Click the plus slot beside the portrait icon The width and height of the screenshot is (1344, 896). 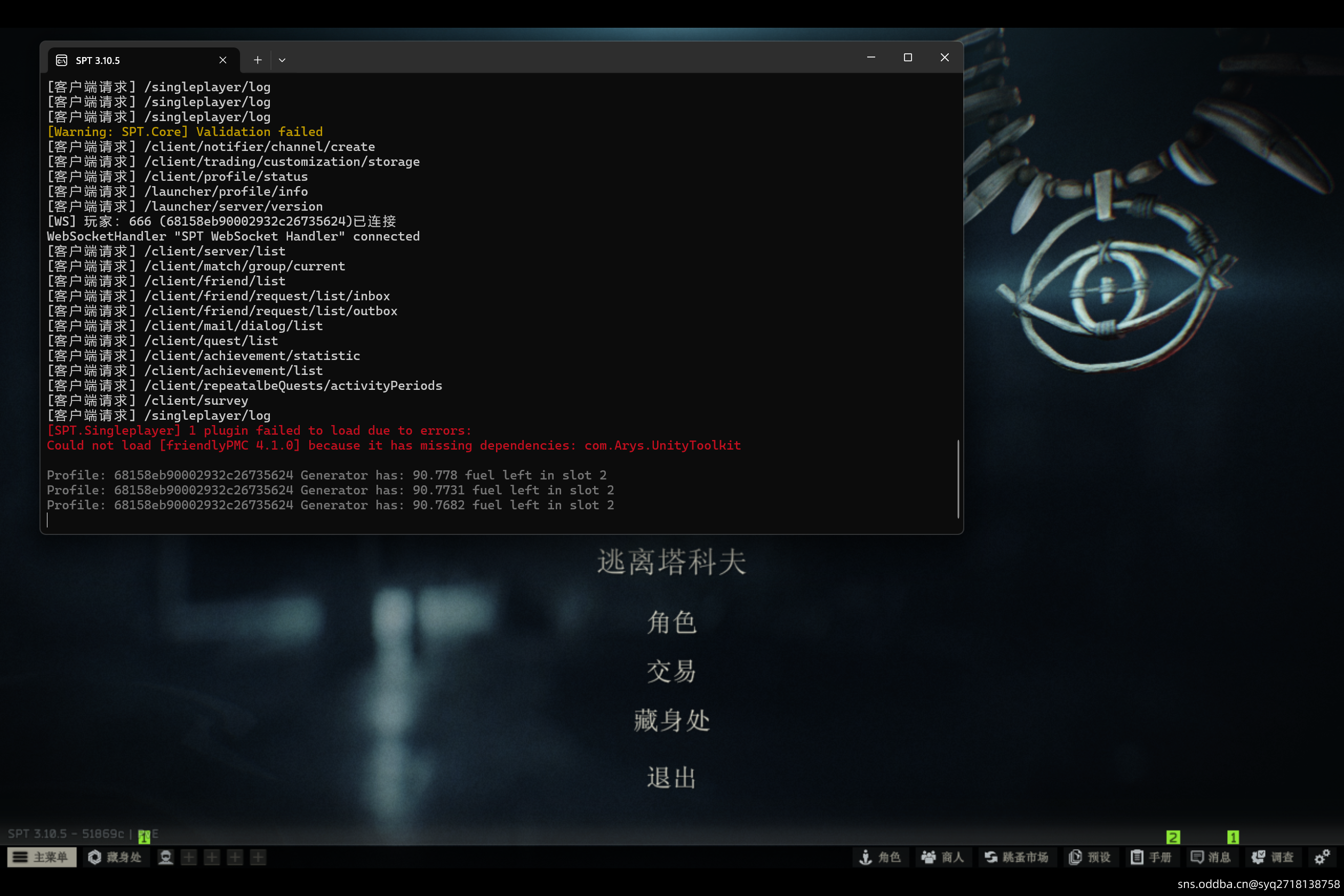coord(189,857)
